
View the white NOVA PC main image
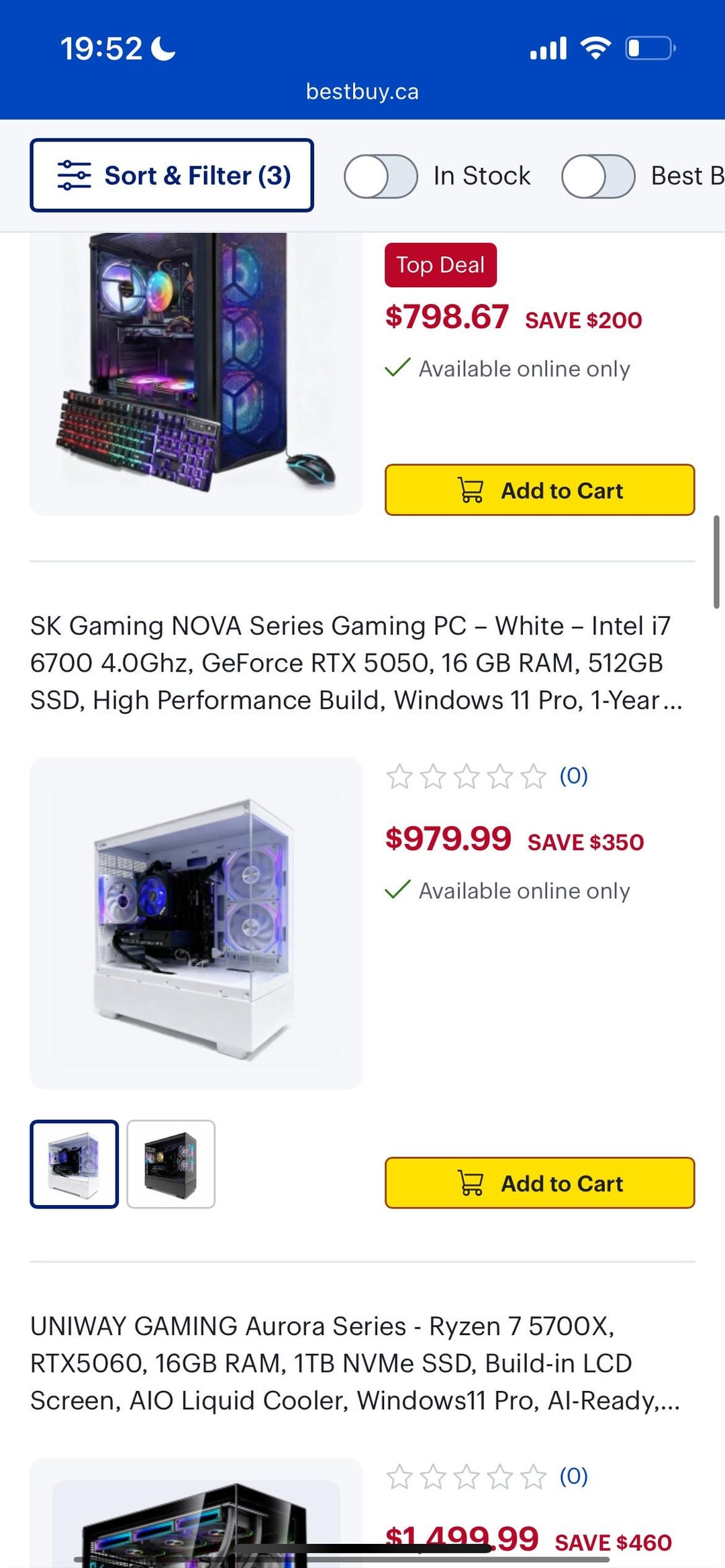[x=196, y=924]
